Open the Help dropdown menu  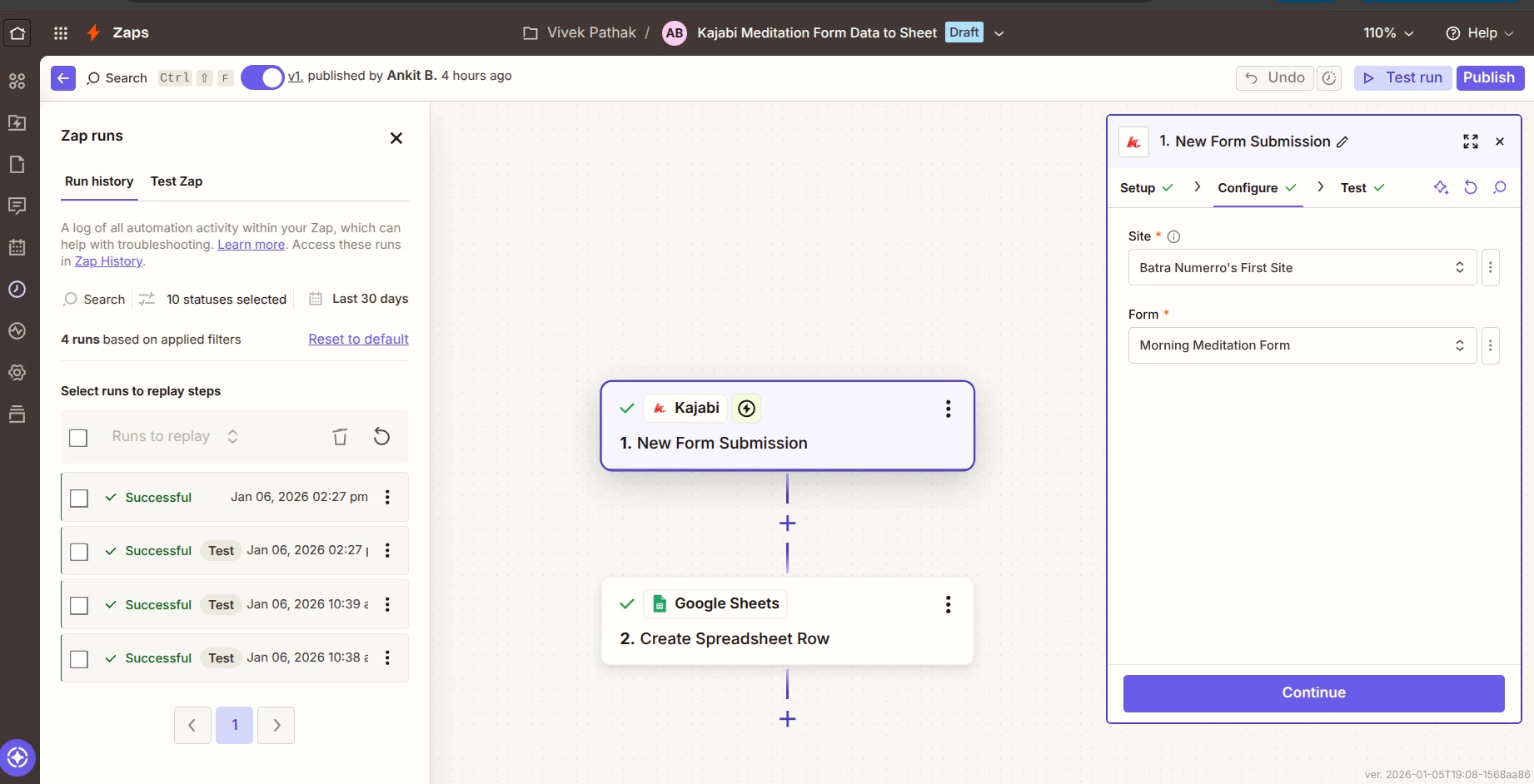pos(1480,33)
